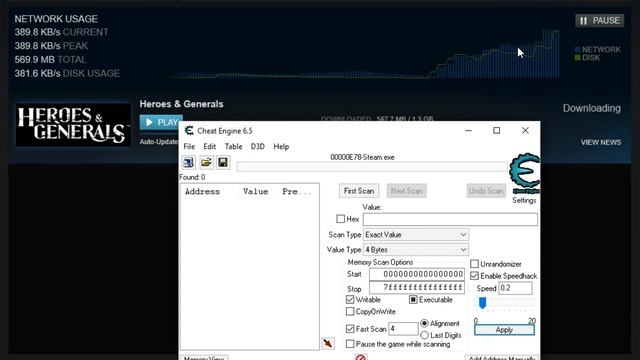Click the Address column header

[202, 191]
